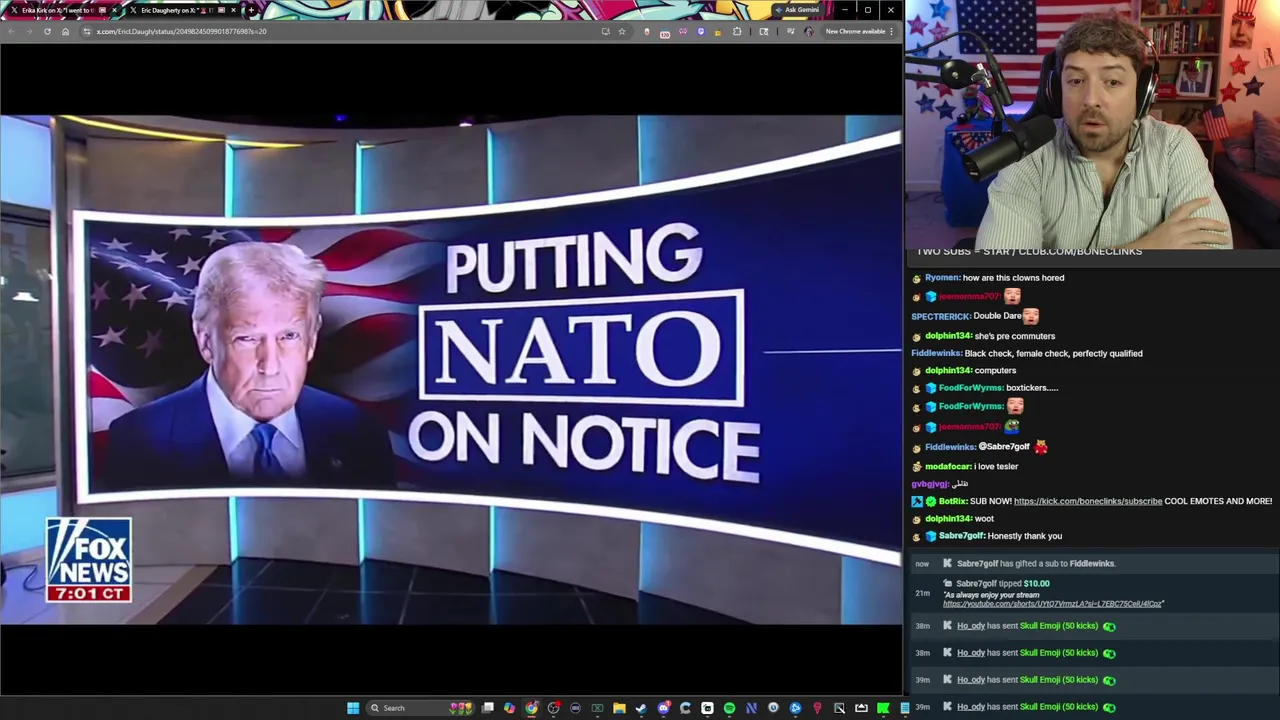Viewport: 1280px width, 720px height.
Task: Click the 'i love tesler' chat message
Action: tap(995, 466)
